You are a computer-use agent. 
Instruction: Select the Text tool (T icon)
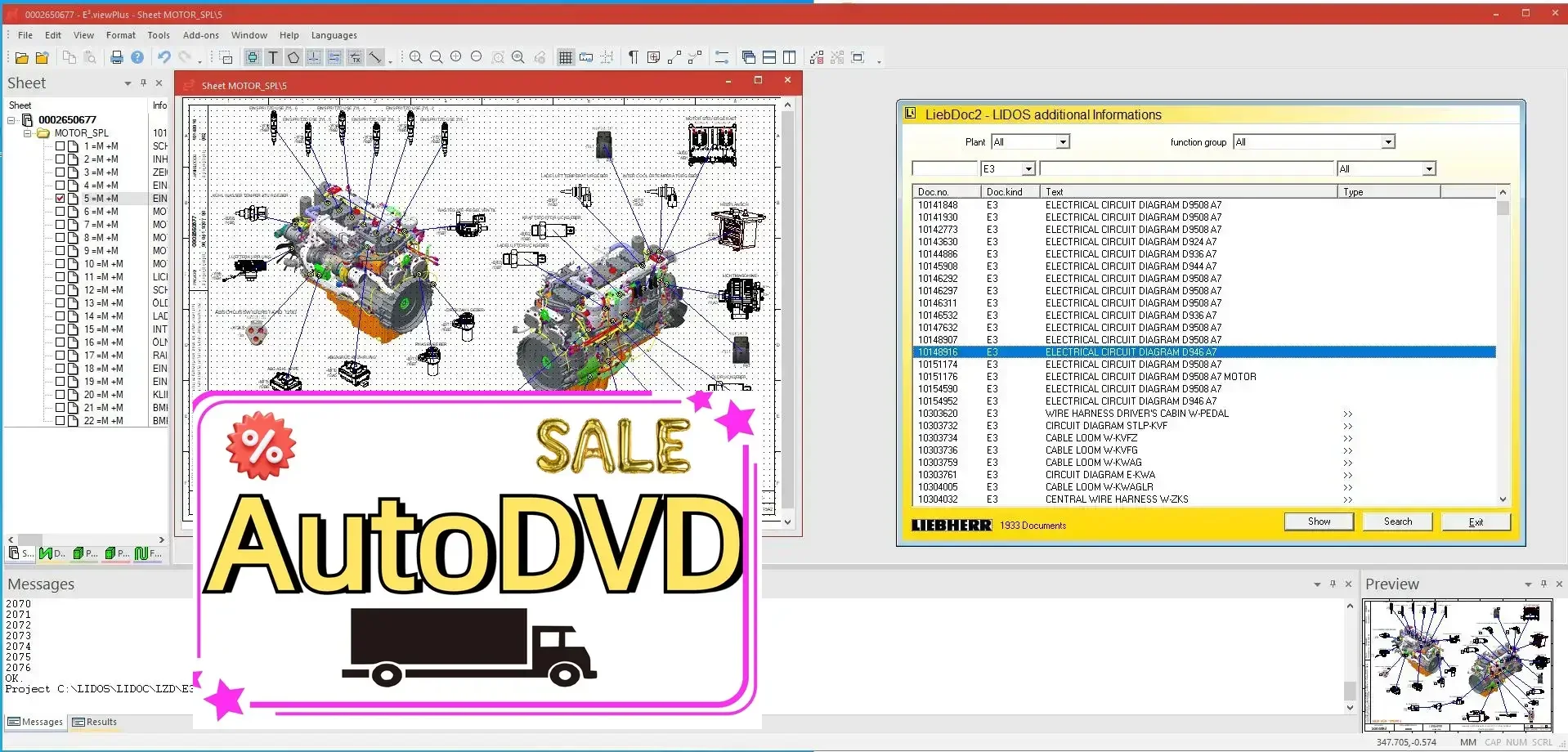273,57
